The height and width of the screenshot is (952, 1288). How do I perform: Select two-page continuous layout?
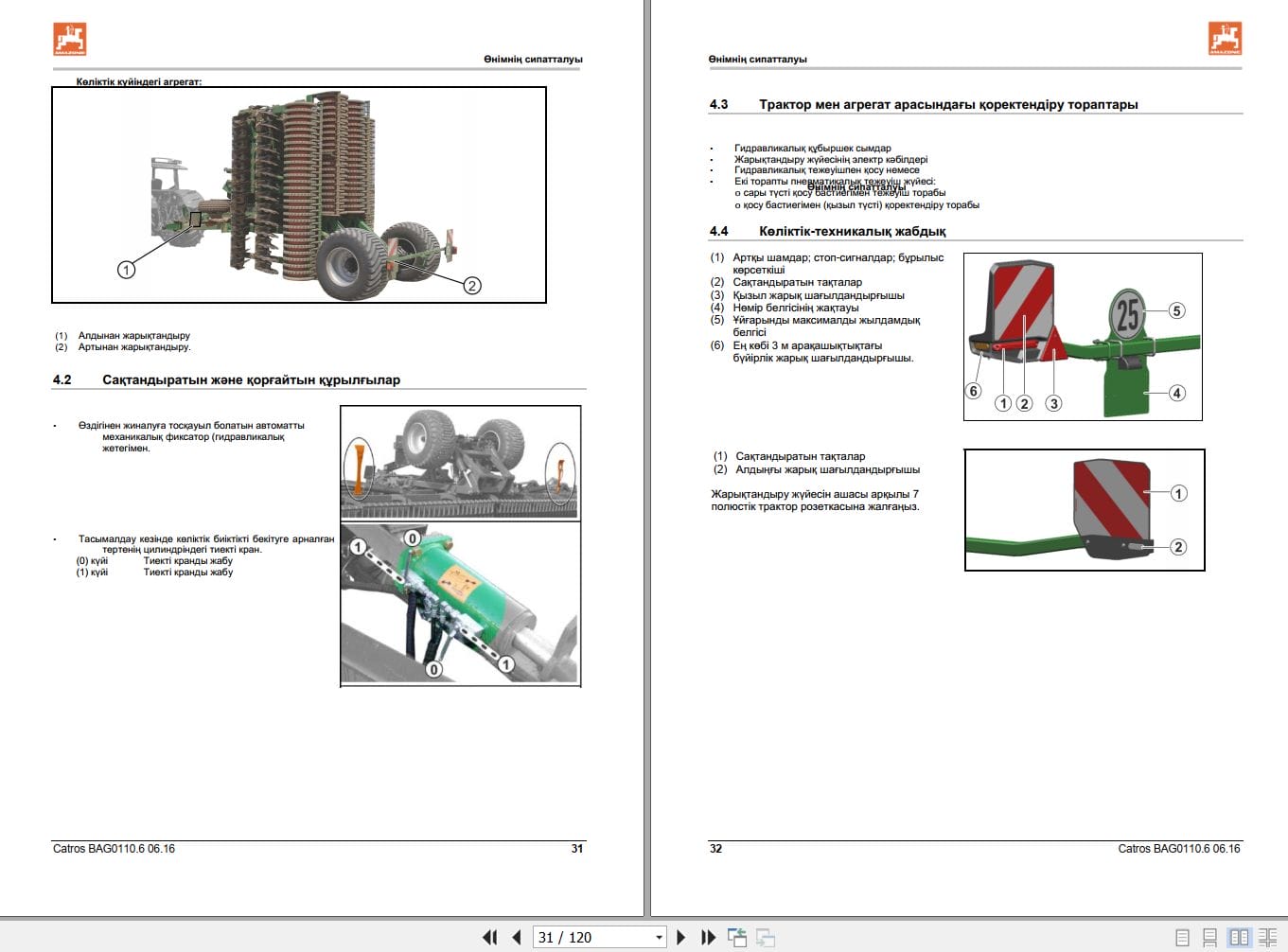click(x=1267, y=938)
